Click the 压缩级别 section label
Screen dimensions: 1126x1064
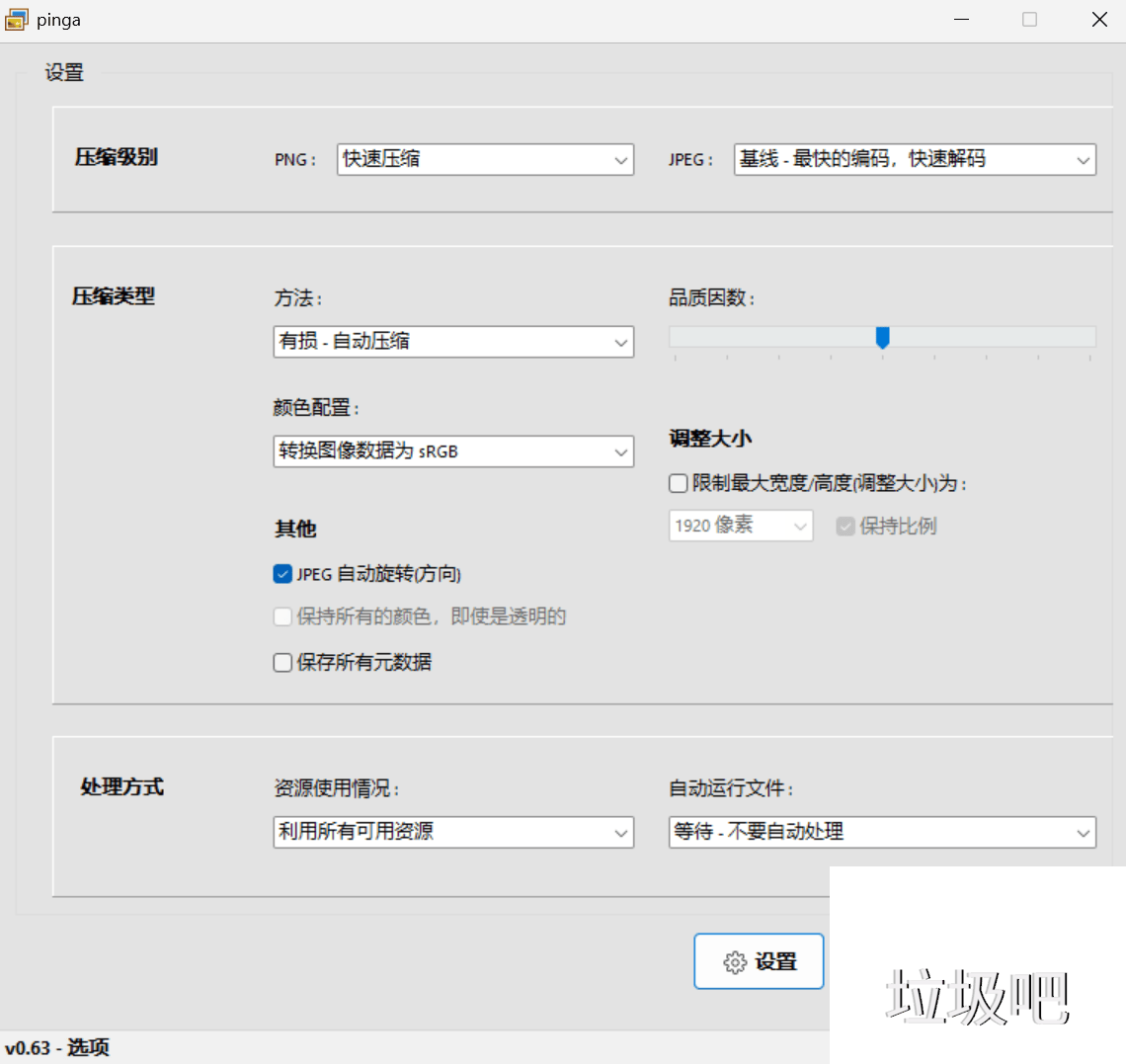[x=116, y=157]
